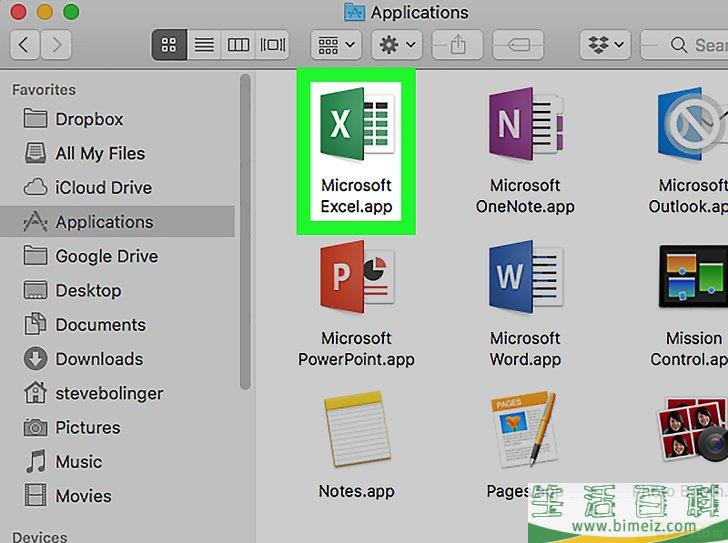728x543 pixels.
Task: Open Photo Booth app icon
Action: (693, 429)
